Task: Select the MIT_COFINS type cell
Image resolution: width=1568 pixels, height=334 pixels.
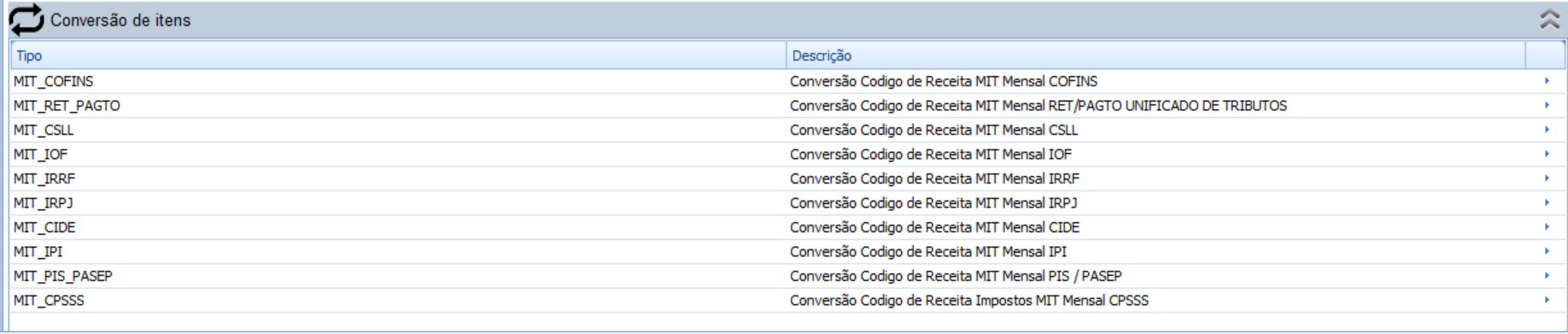Action: pyautogui.click(x=53, y=81)
